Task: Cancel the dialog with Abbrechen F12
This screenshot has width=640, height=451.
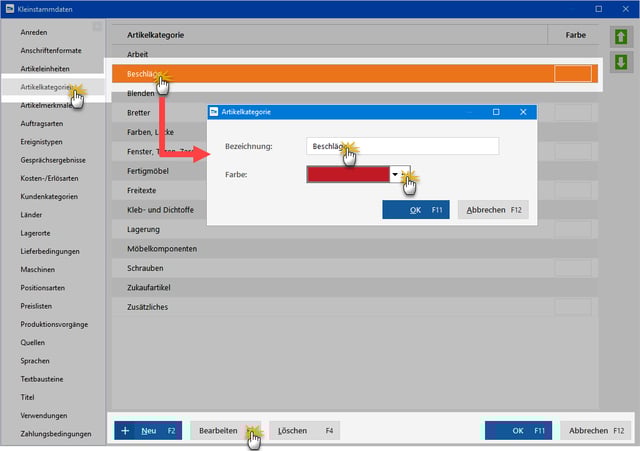Action: coord(492,210)
